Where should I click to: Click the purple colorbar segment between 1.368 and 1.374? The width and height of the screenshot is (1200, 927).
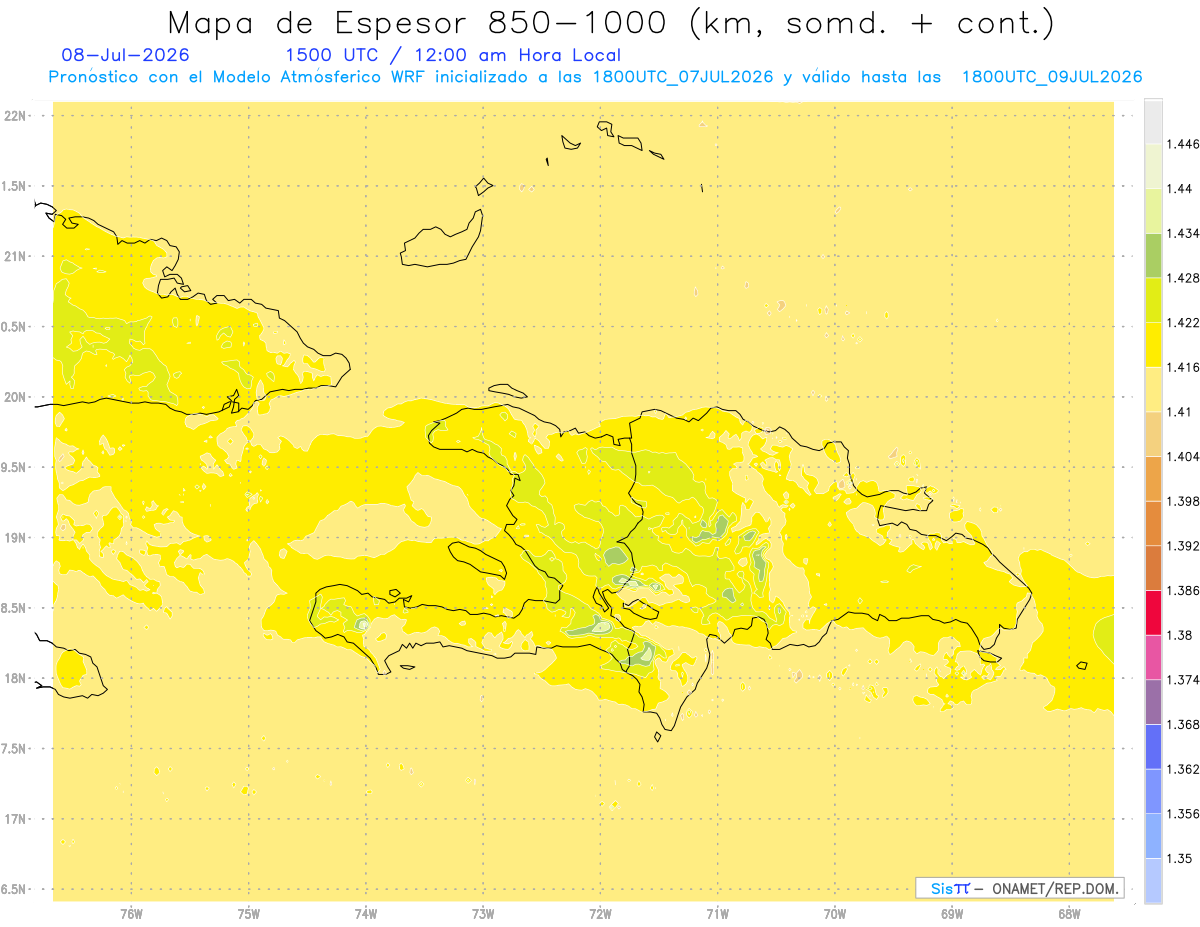(x=1153, y=702)
